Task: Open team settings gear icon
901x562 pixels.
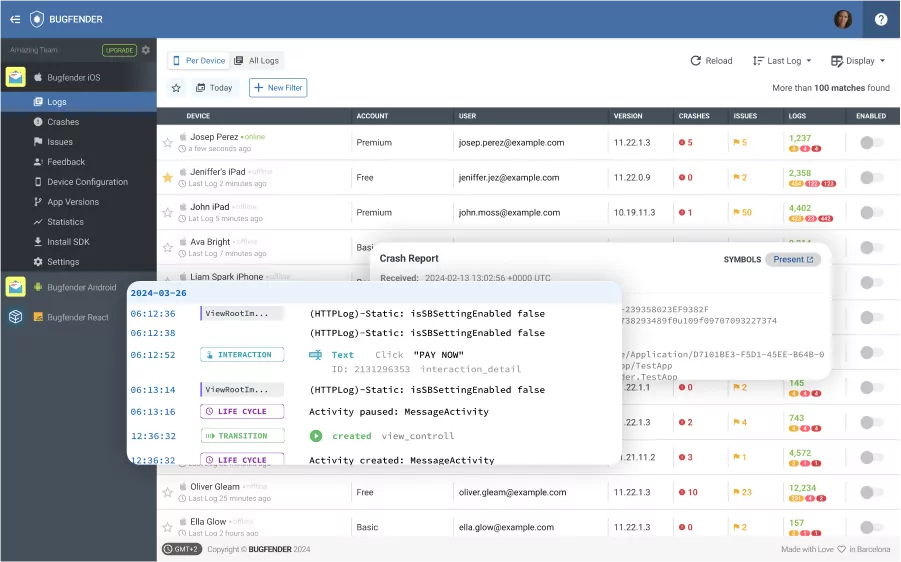Action: [x=146, y=50]
